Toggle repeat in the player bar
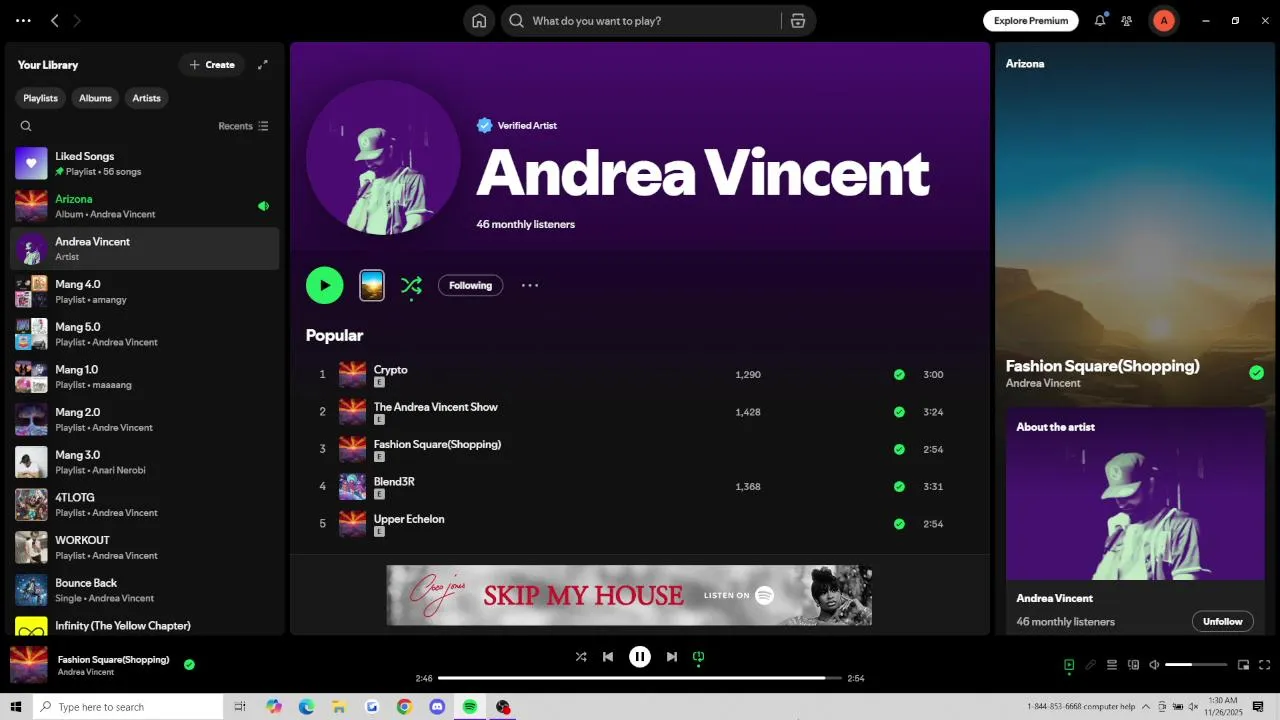Viewport: 1280px width, 720px height. point(699,657)
